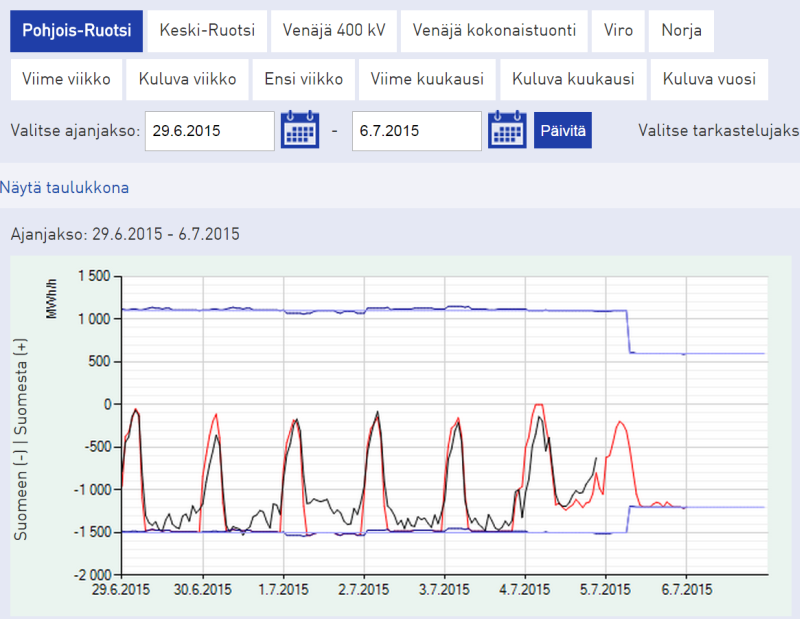
Task: Open the start date calendar picker
Action: click(300, 130)
